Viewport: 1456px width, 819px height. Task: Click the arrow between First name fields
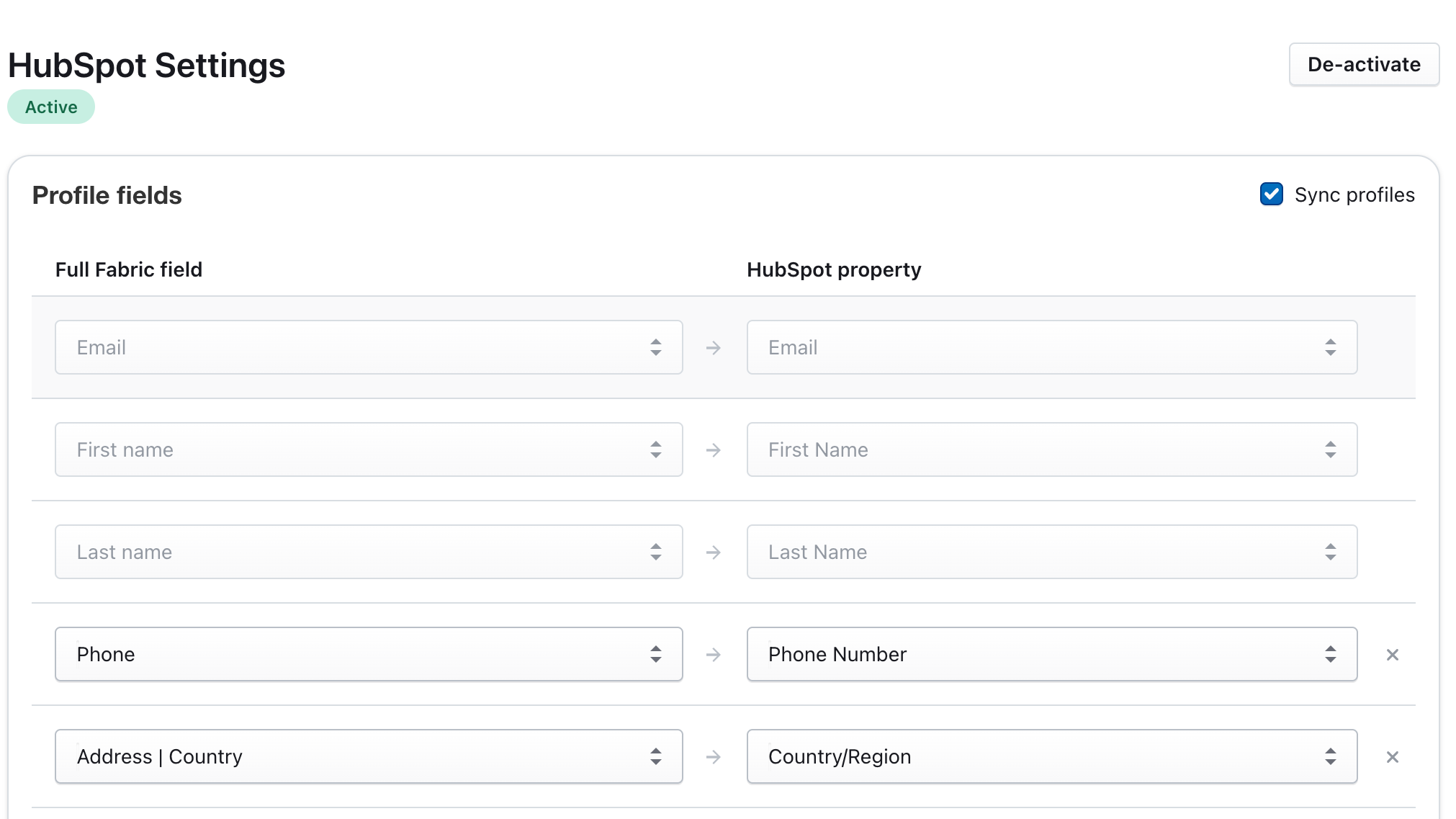pos(714,449)
